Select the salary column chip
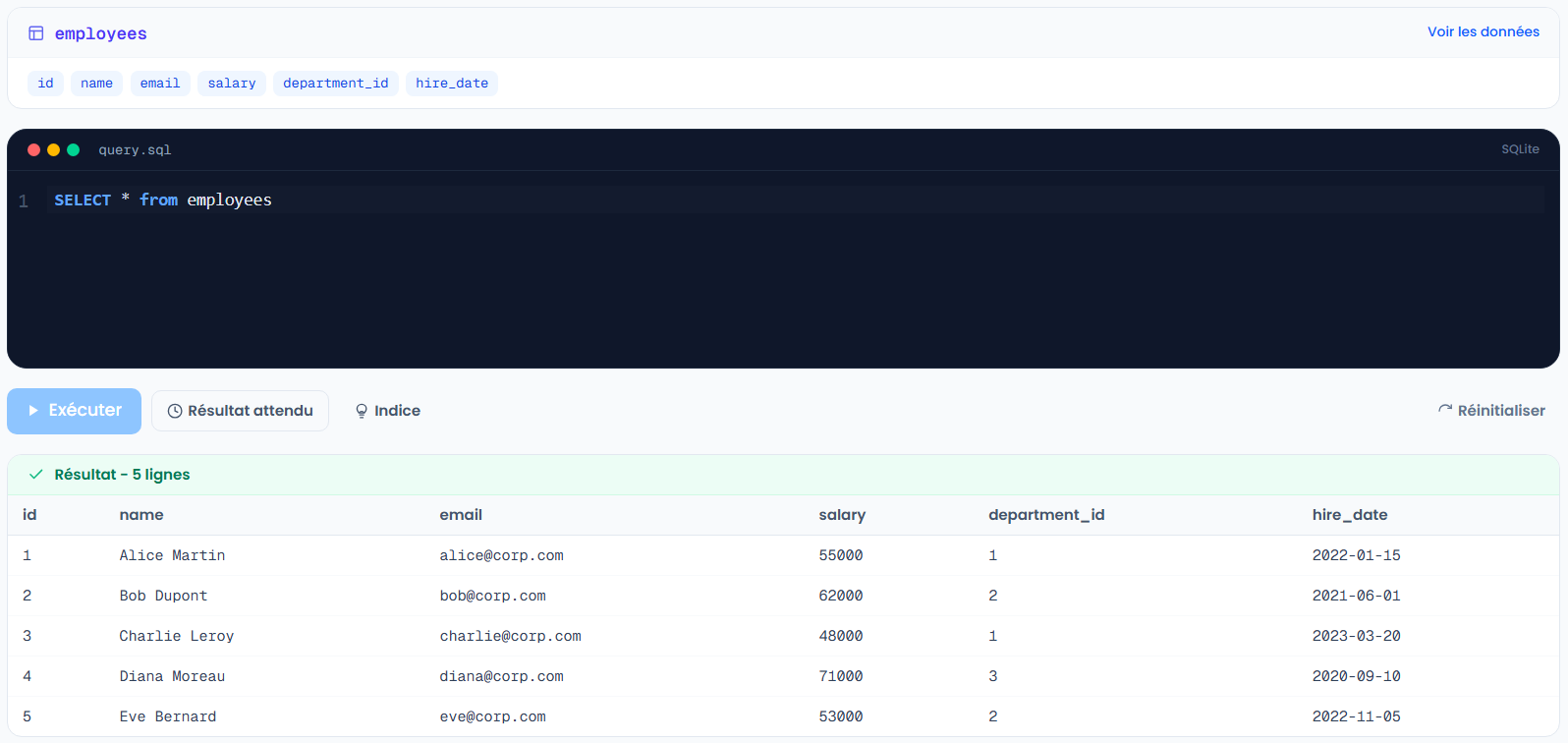 pyautogui.click(x=232, y=84)
